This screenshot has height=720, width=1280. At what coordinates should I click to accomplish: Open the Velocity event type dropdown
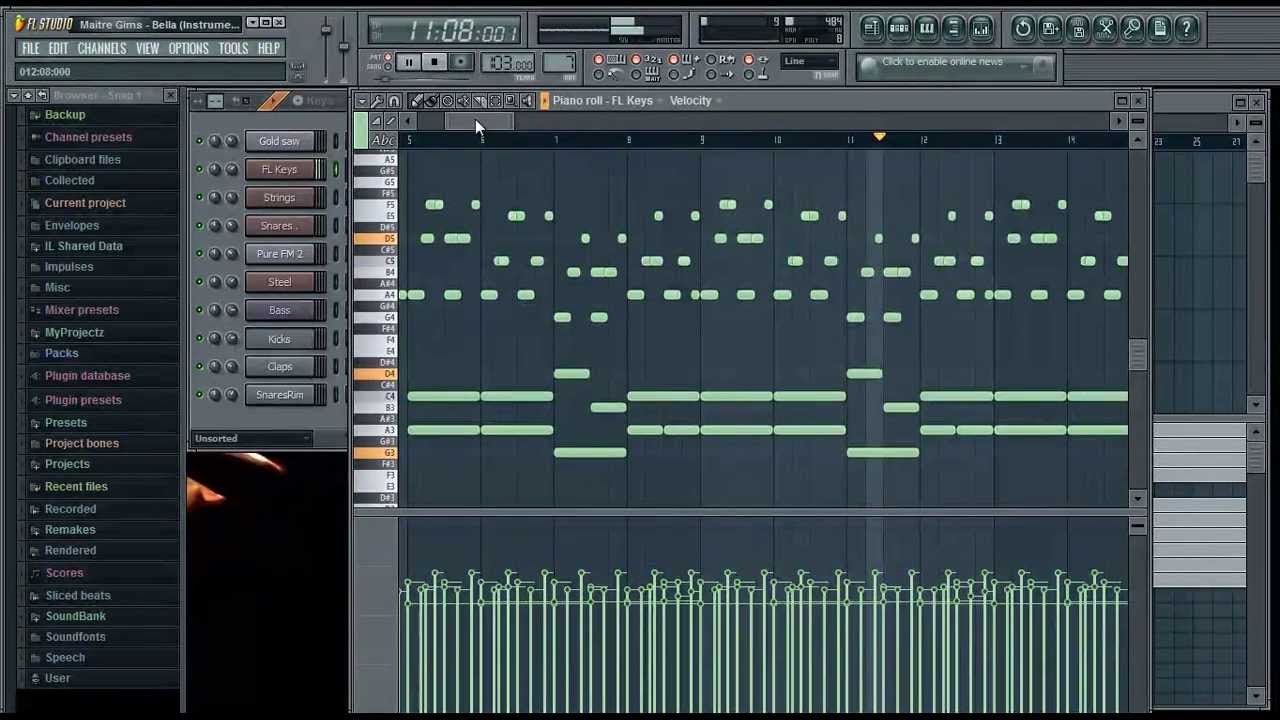(696, 100)
